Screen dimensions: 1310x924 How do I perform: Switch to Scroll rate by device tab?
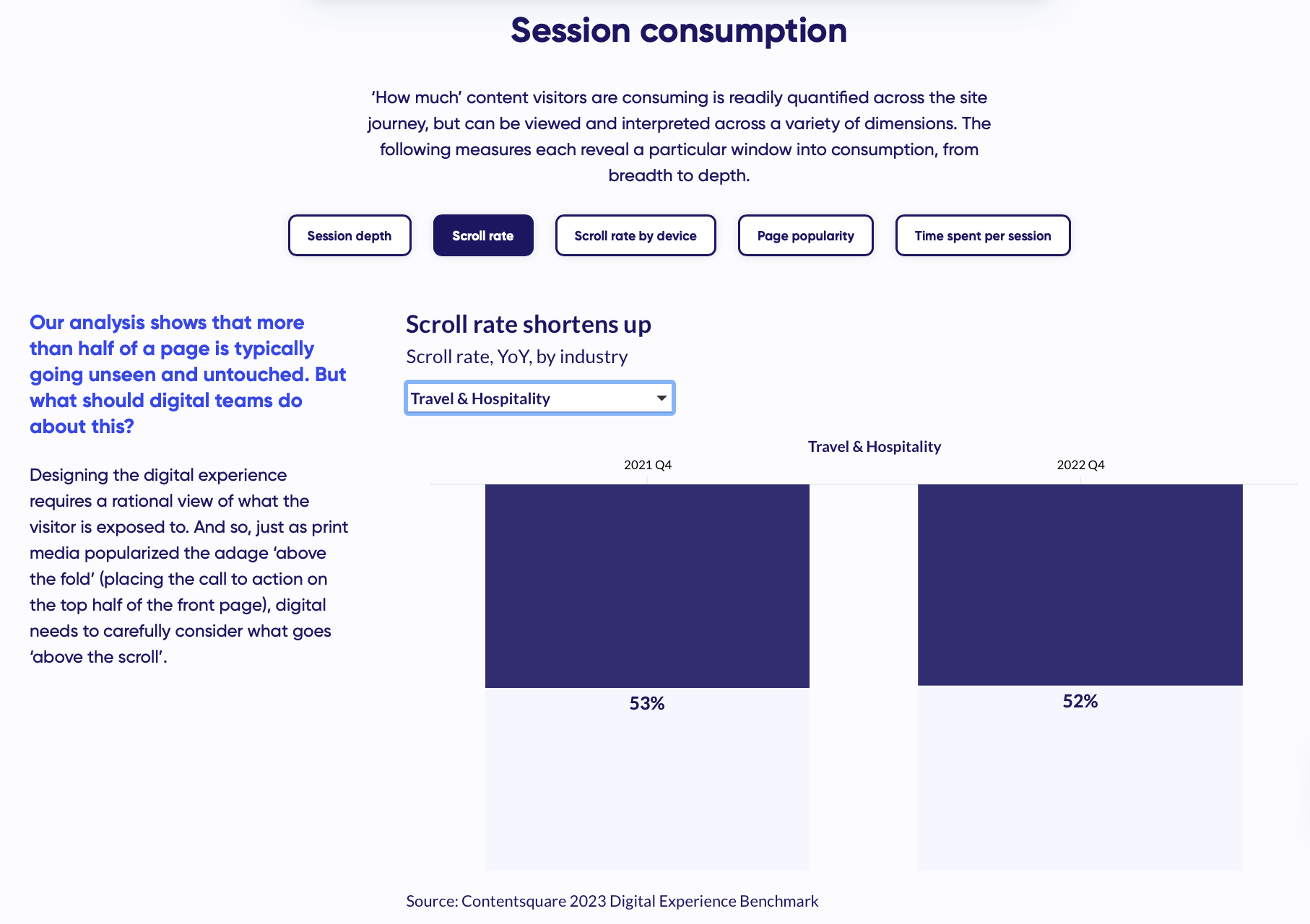point(636,235)
